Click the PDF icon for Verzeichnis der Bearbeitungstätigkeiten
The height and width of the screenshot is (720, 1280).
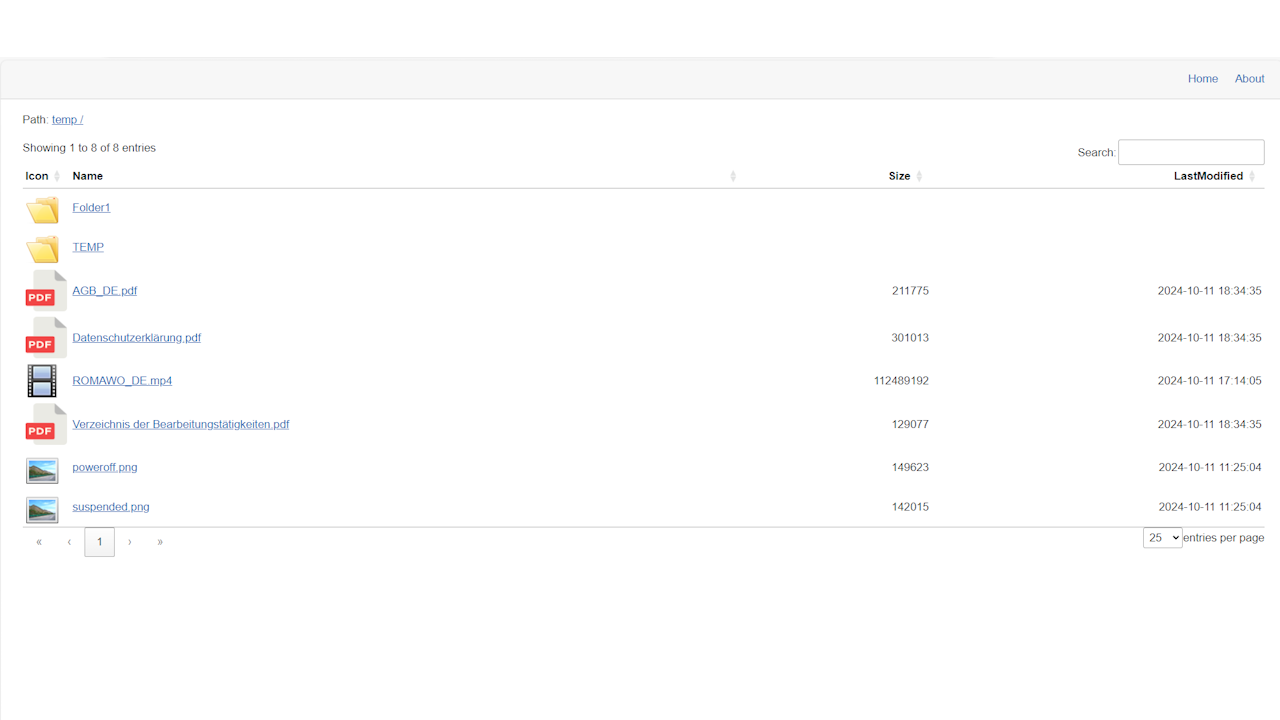45,425
